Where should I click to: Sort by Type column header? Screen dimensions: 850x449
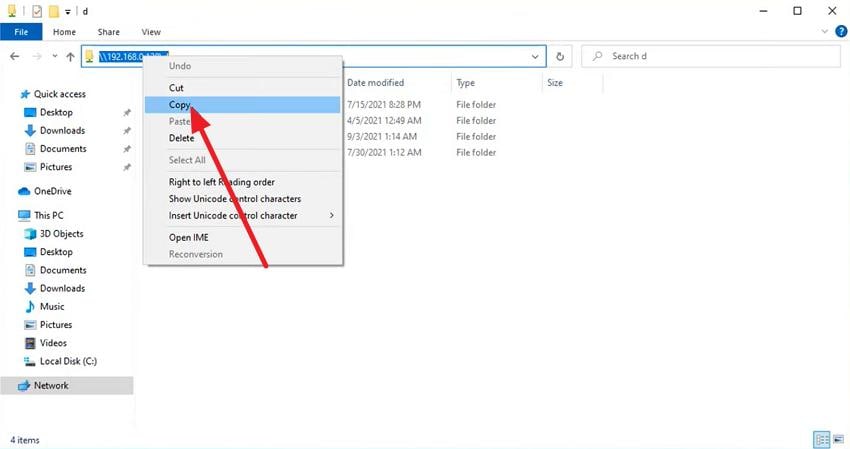point(466,83)
